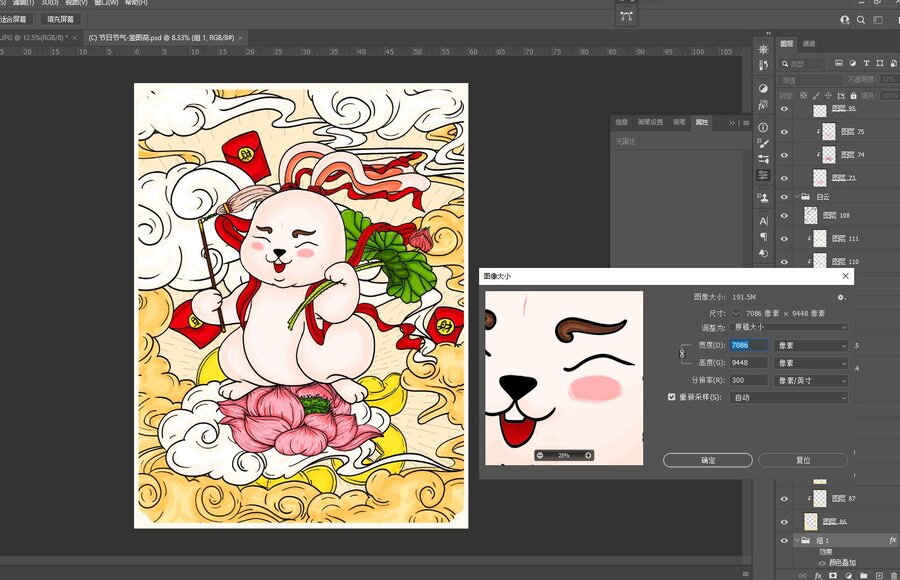Hide layer 108 with eye icon
Viewport: 900px width, 580px height.
785,215
